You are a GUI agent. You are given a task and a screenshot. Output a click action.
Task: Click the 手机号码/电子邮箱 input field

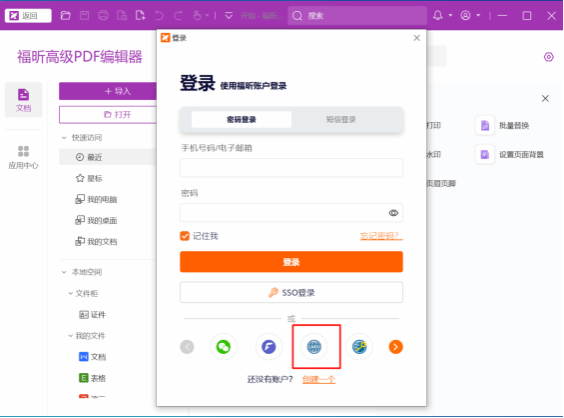pyautogui.click(x=291, y=168)
